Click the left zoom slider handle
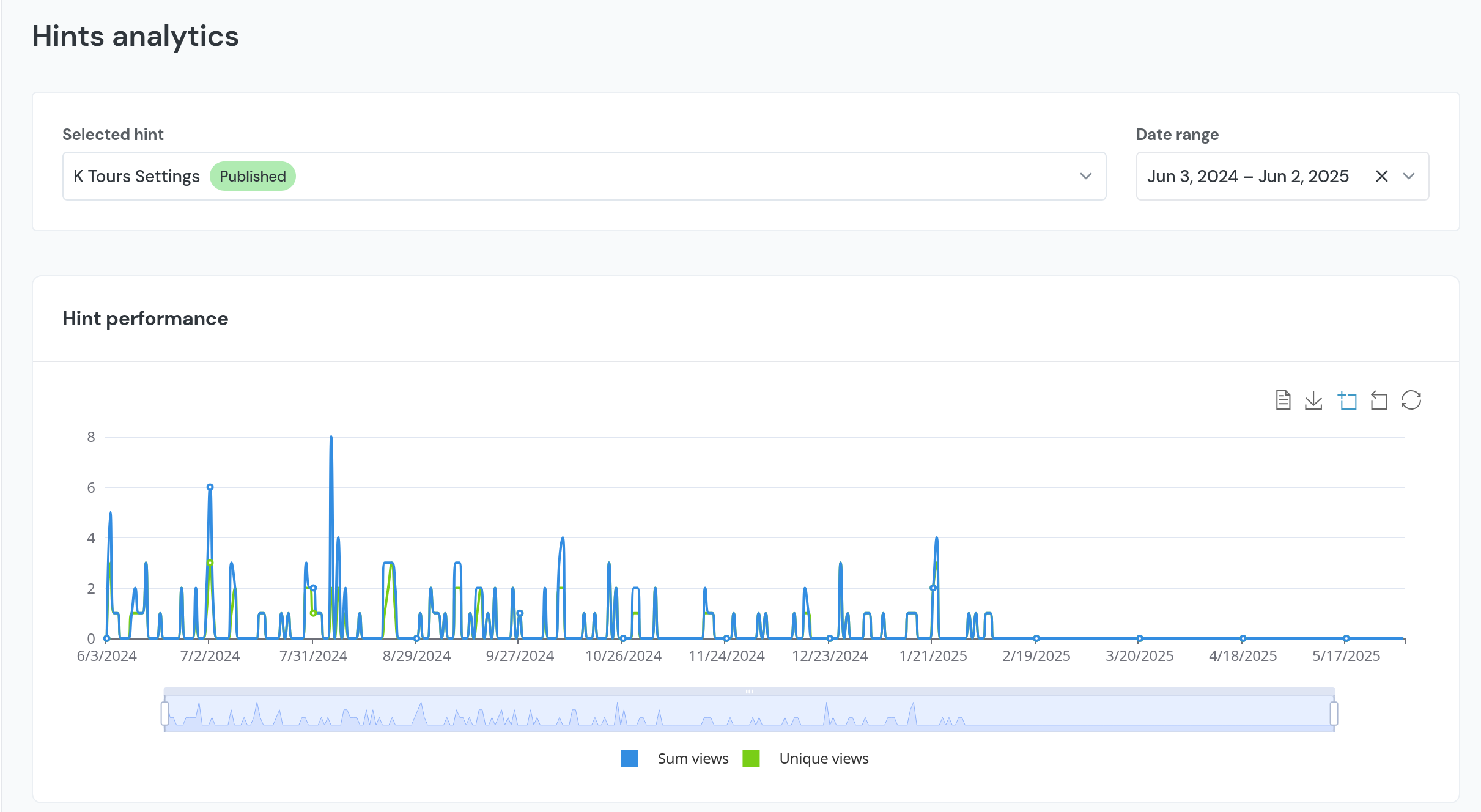1481x812 pixels. pos(165,714)
